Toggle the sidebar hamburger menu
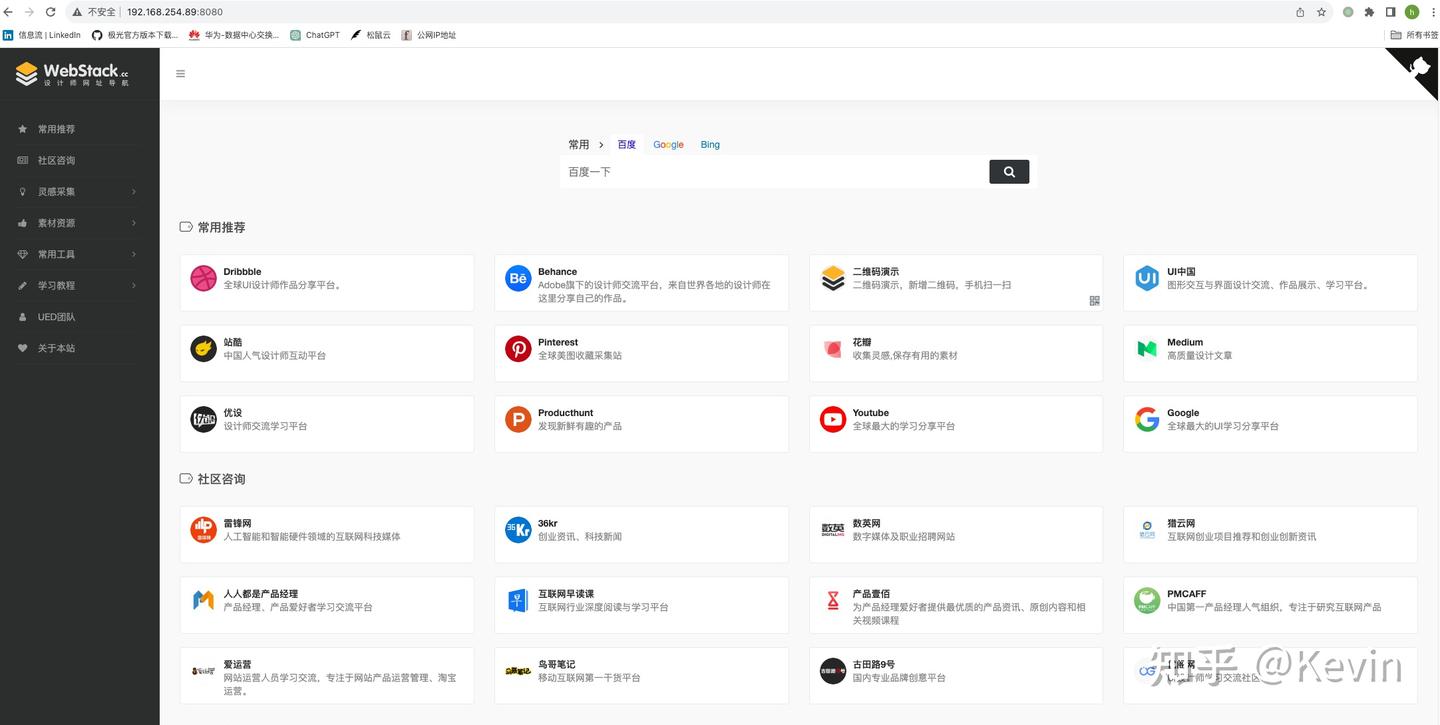 (x=180, y=74)
